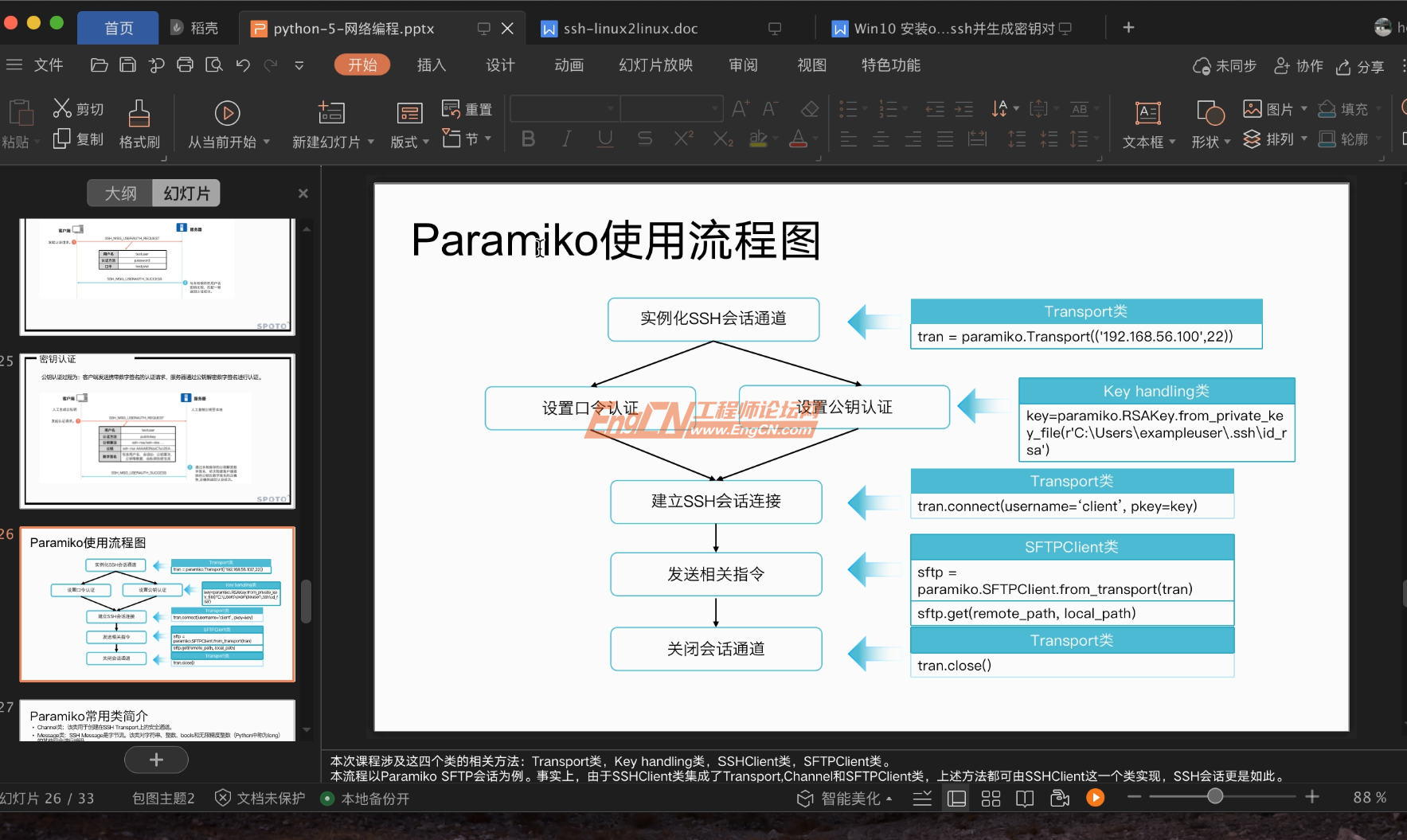Image resolution: width=1407 pixels, height=840 pixels.
Task: Click the plus button to add a slide
Action: click(156, 760)
